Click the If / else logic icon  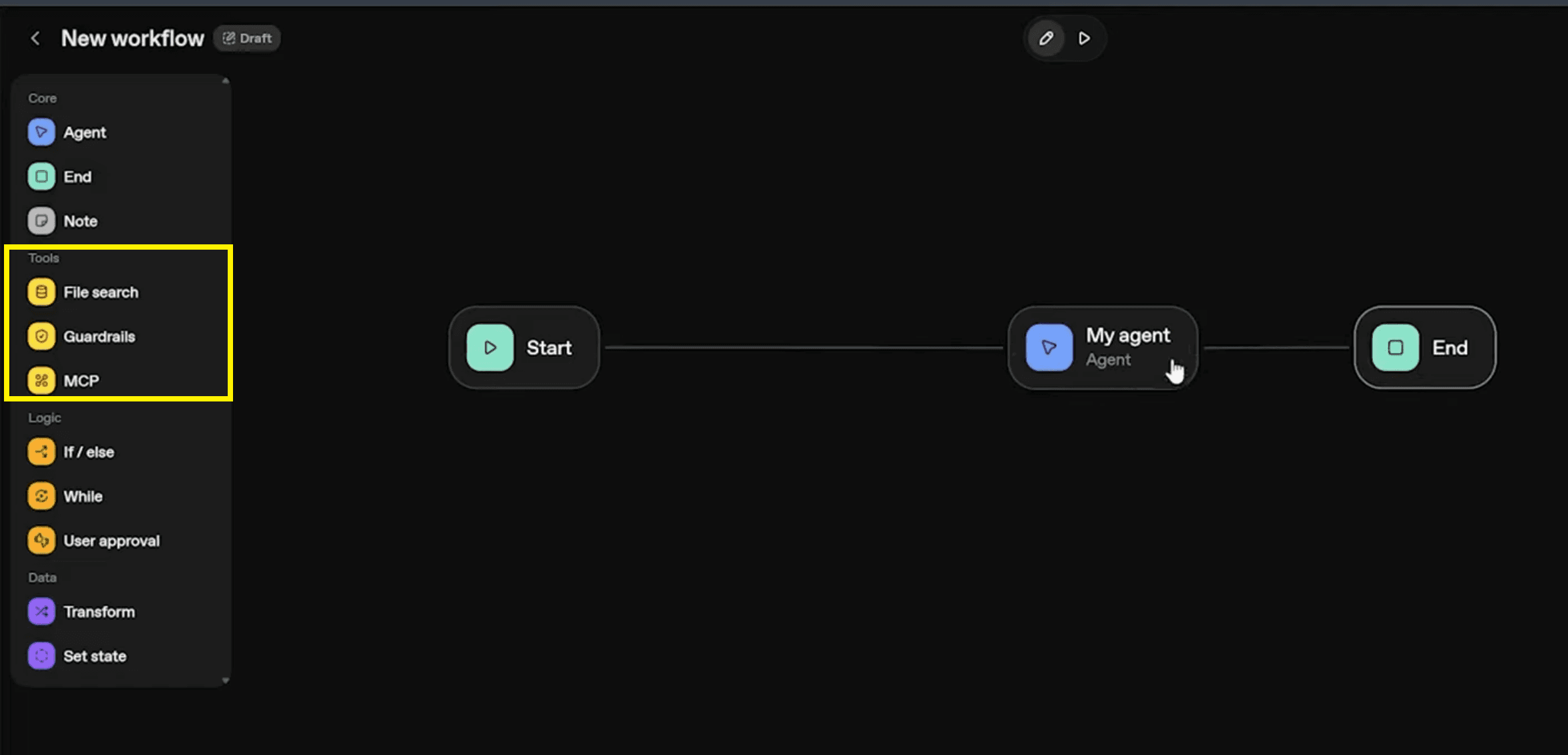pos(41,452)
